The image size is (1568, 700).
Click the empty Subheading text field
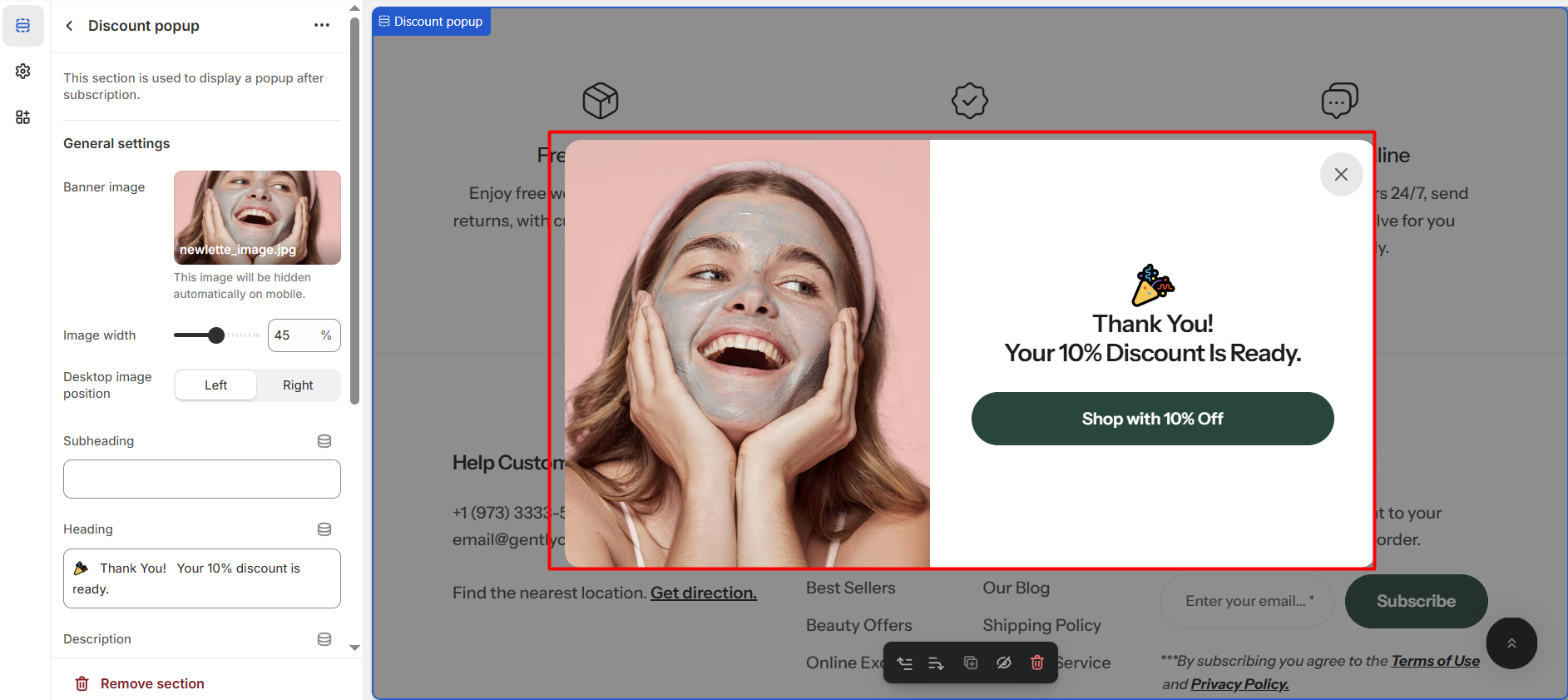pos(202,479)
